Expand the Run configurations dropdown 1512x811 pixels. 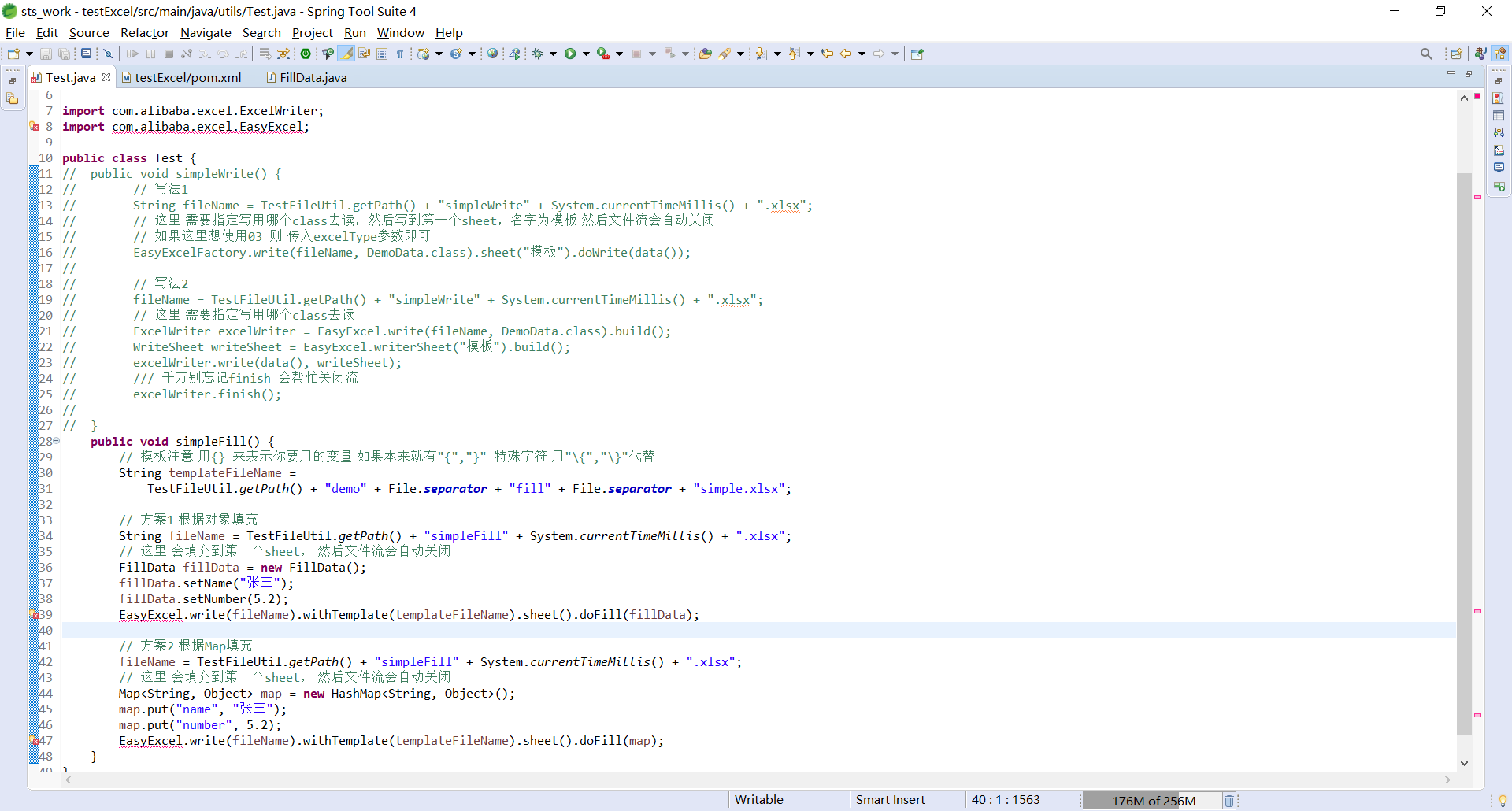(x=586, y=54)
